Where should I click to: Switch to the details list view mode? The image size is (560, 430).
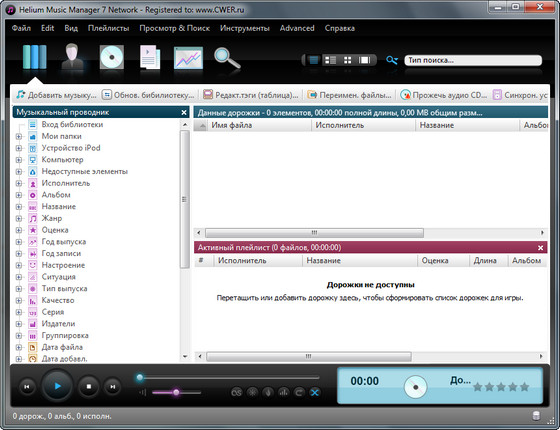[x=330, y=60]
